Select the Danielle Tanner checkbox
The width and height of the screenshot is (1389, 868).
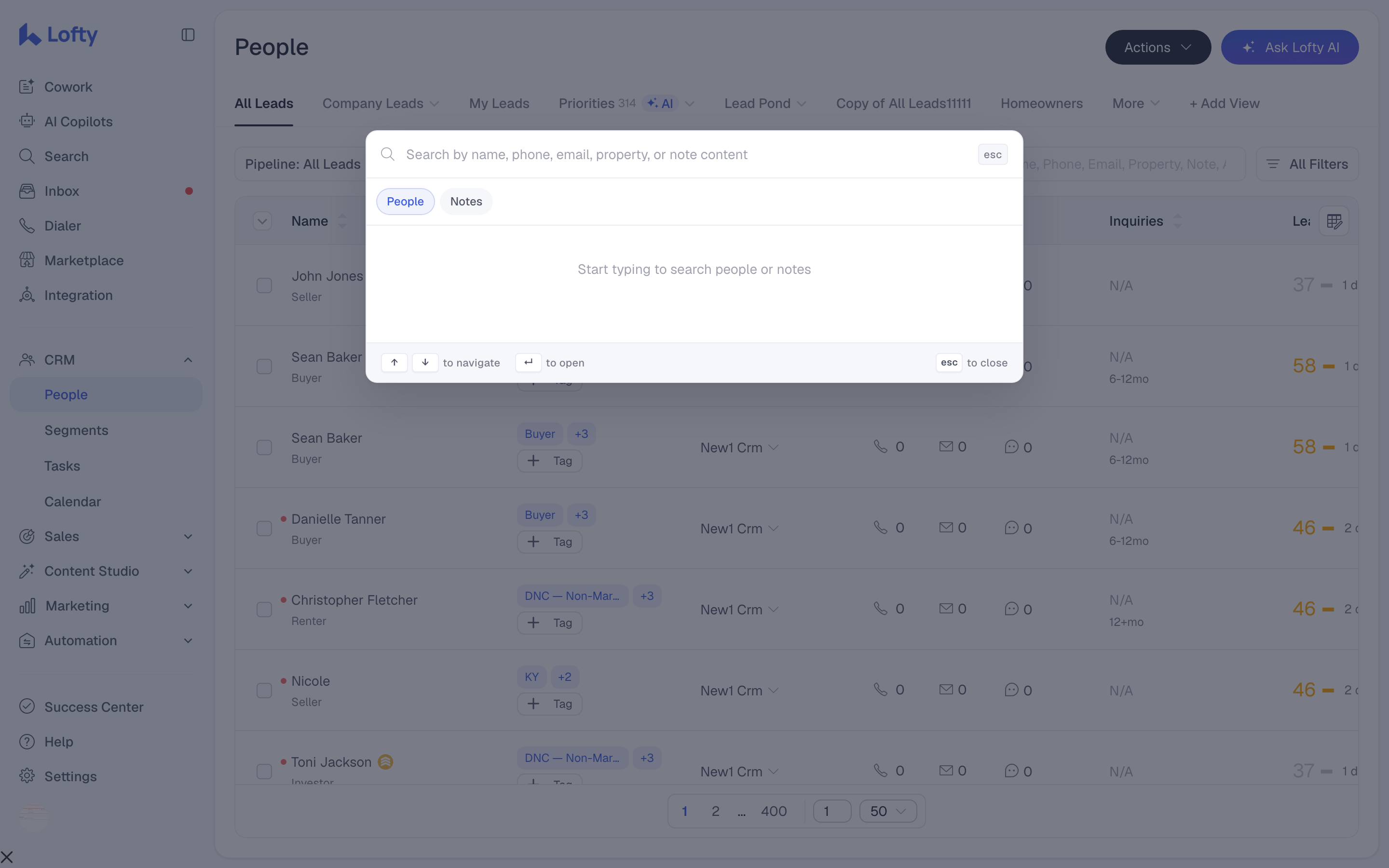tap(264, 528)
